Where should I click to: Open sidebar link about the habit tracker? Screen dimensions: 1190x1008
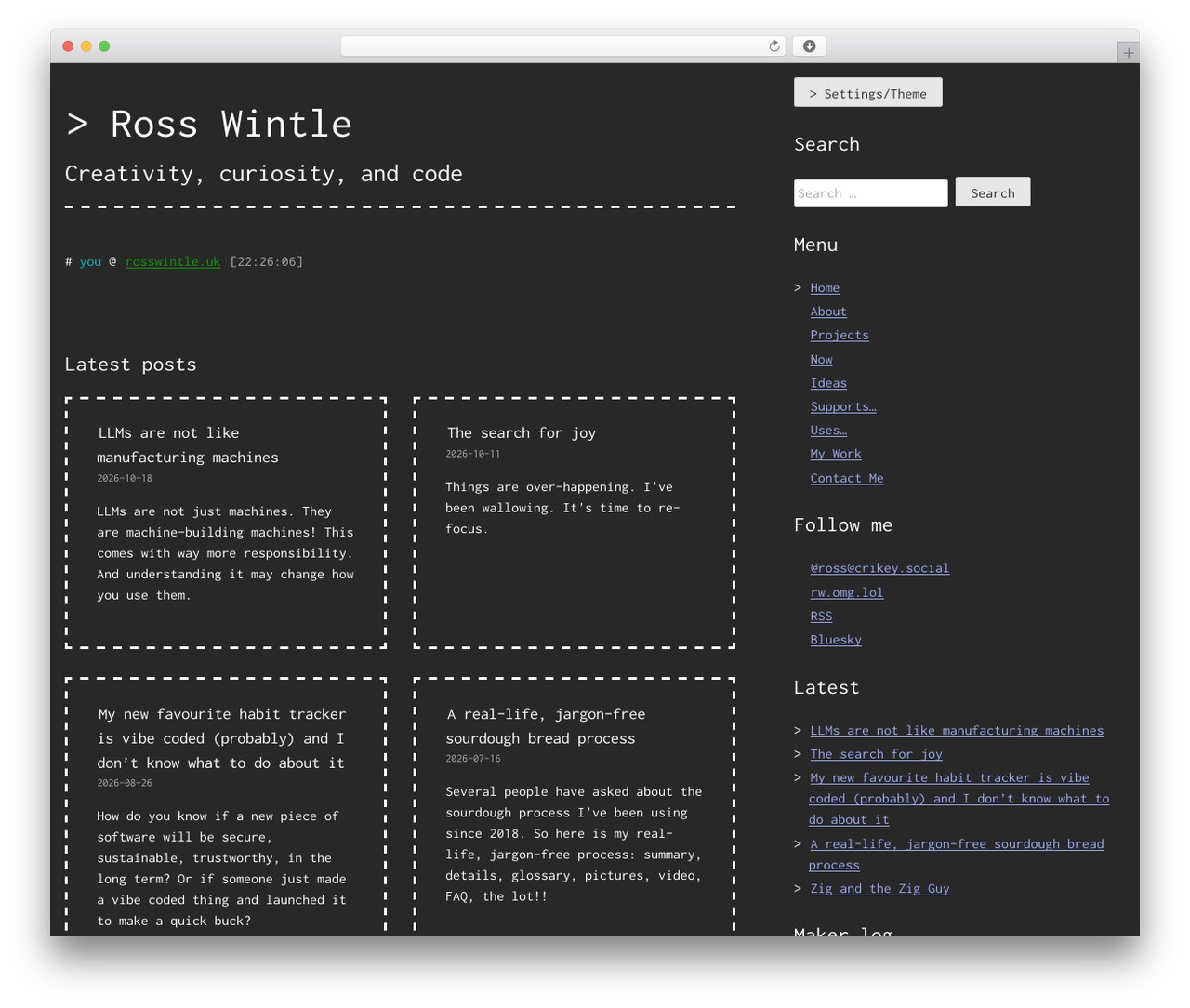click(x=959, y=799)
